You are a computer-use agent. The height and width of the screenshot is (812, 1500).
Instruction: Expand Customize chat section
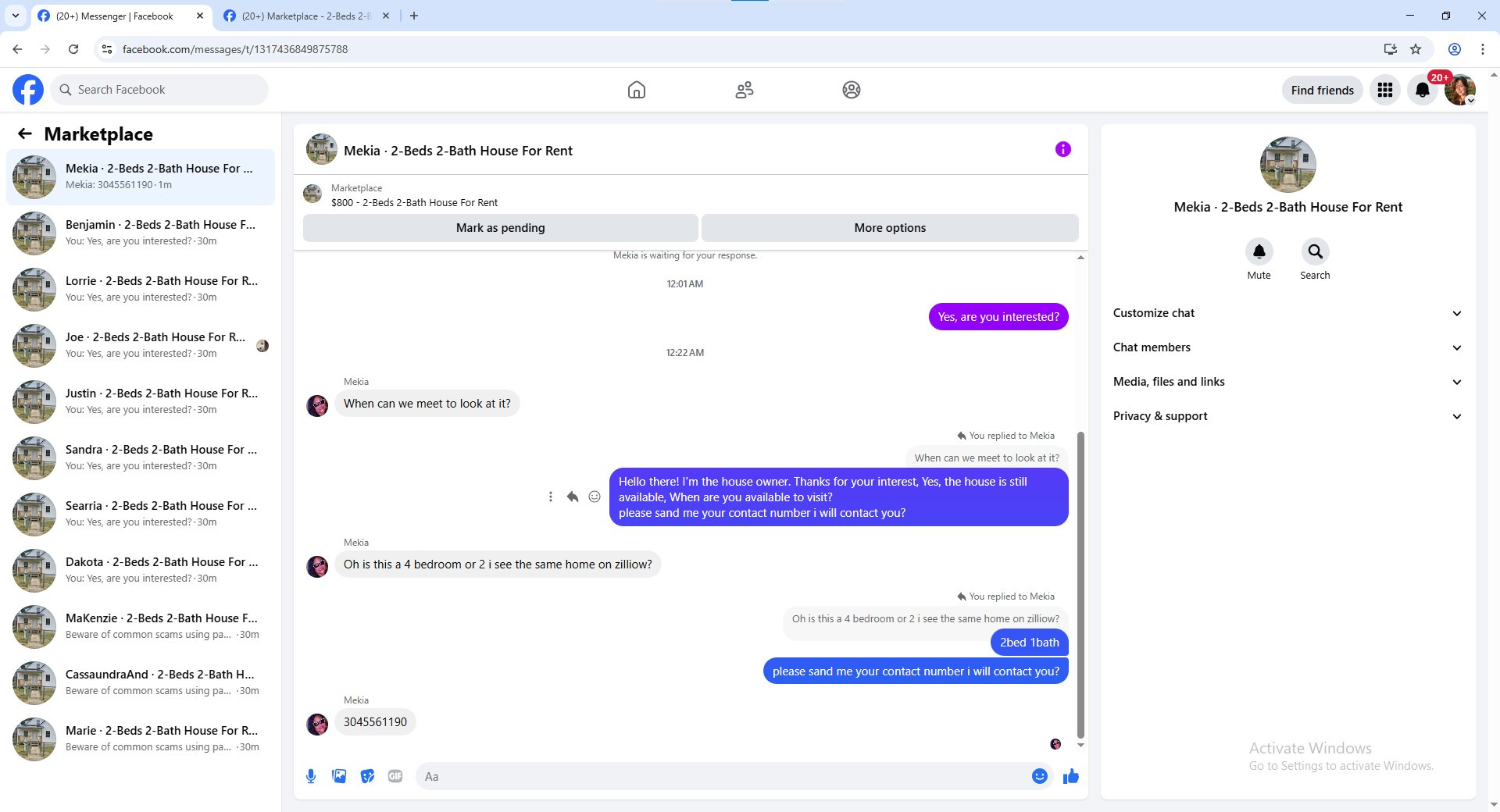[x=1287, y=313]
